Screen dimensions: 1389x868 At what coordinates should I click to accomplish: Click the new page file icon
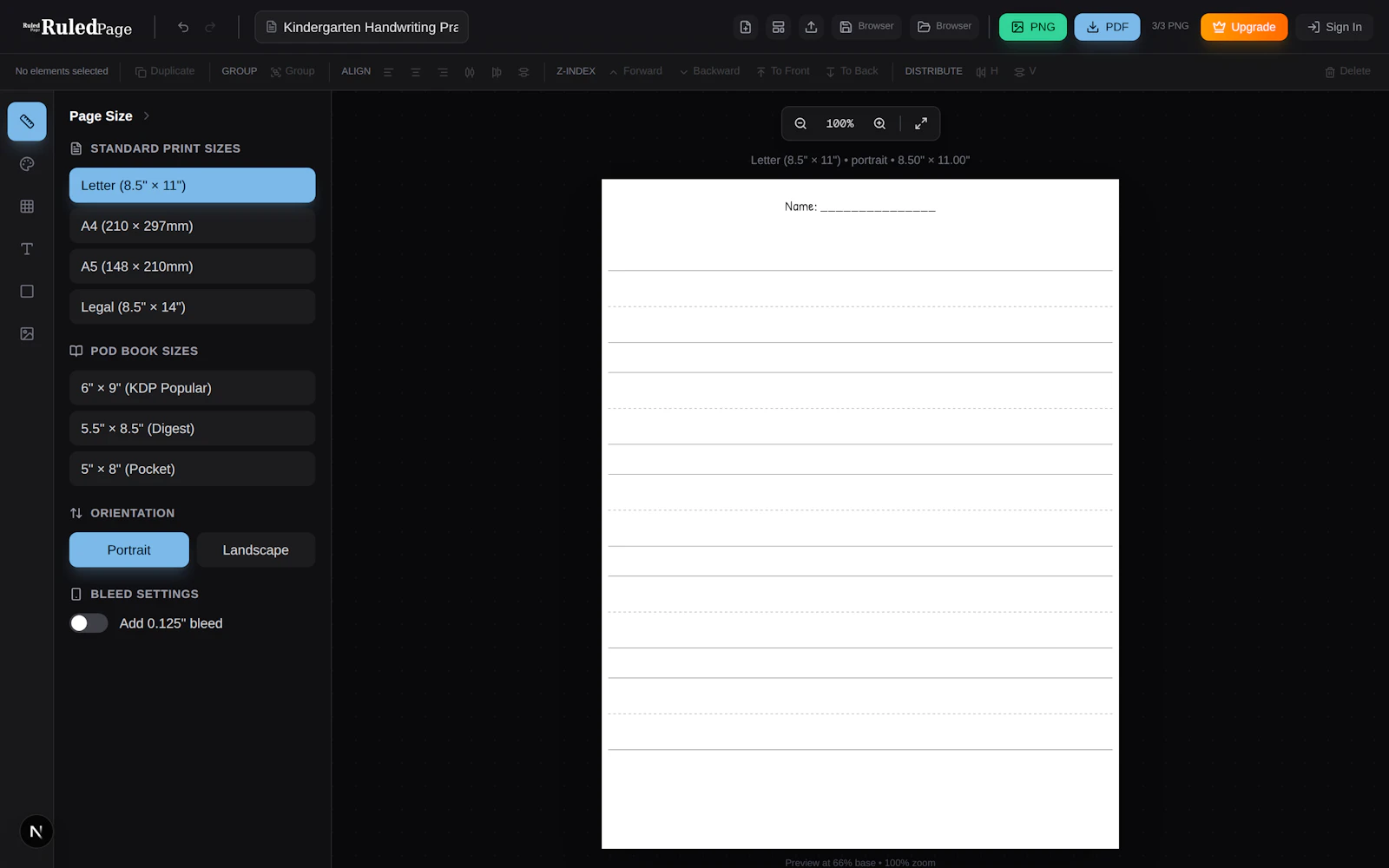746,27
